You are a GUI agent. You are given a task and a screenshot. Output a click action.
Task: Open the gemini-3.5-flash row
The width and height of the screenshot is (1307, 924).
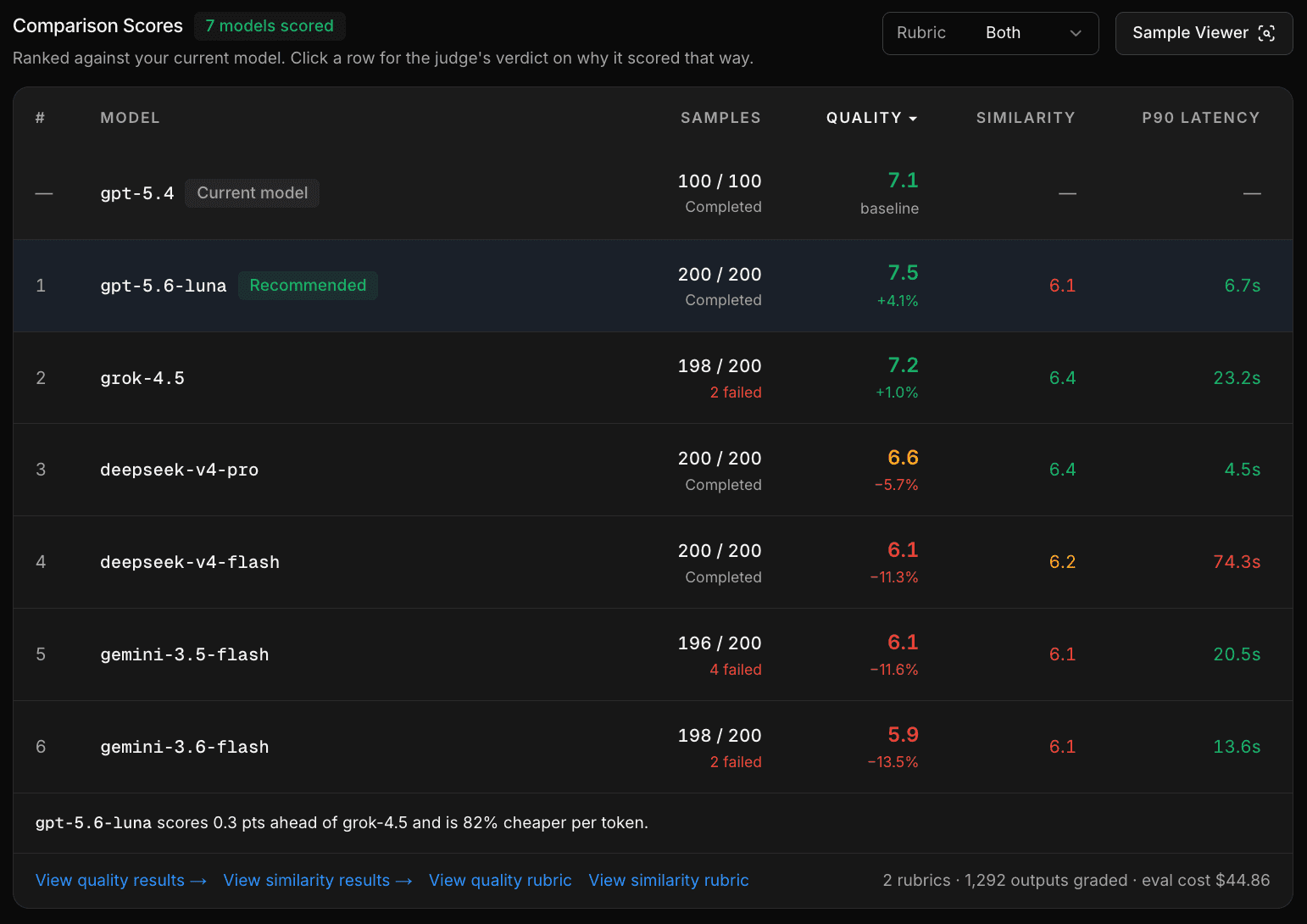click(x=653, y=654)
